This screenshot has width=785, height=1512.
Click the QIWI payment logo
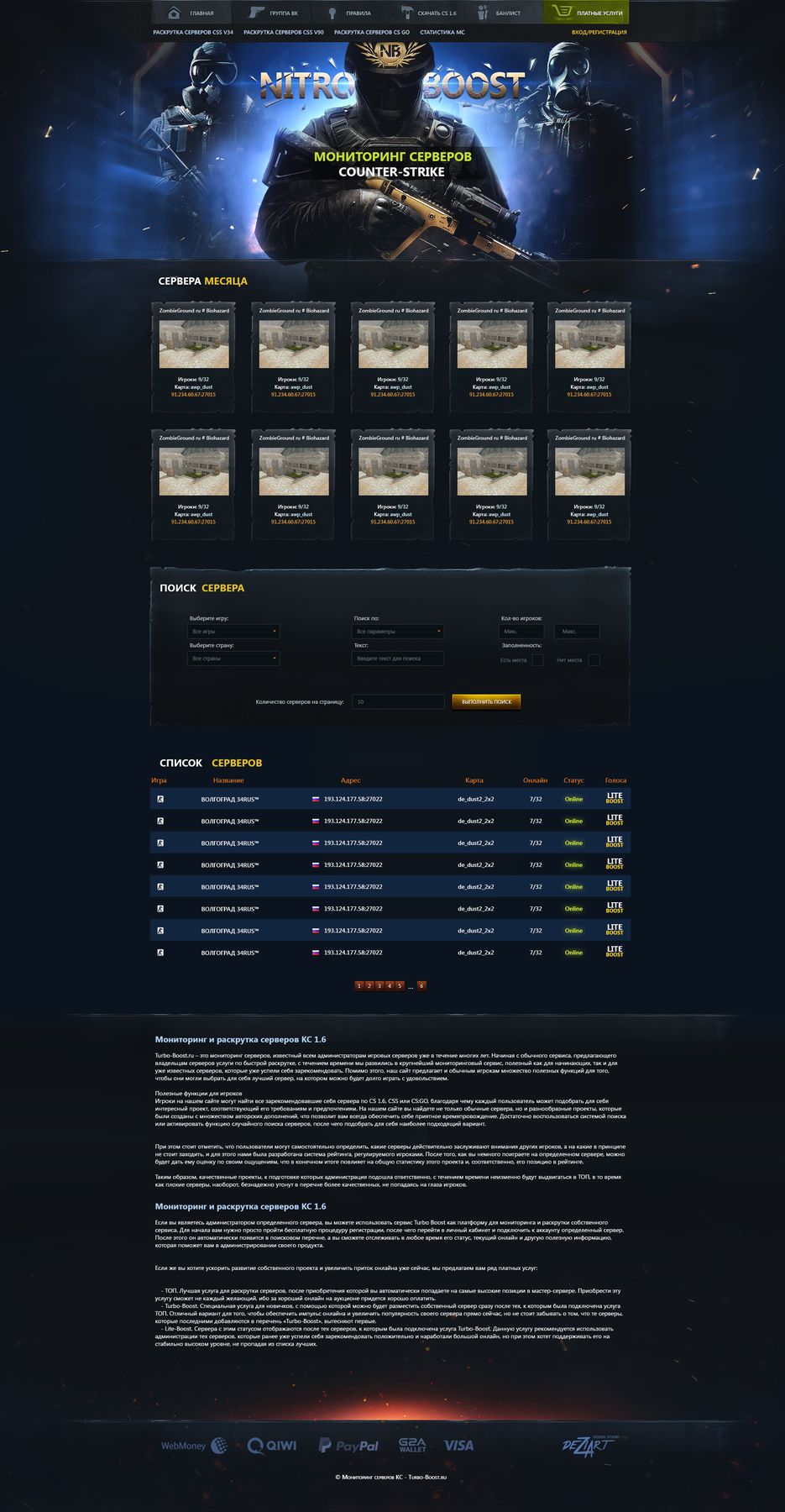coord(272,1445)
